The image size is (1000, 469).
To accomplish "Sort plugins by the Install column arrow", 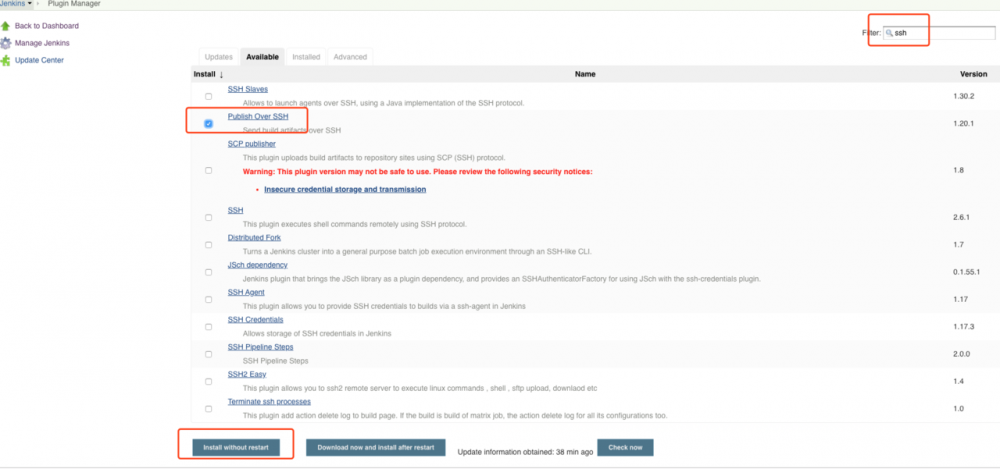I will (x=221, y=75).
